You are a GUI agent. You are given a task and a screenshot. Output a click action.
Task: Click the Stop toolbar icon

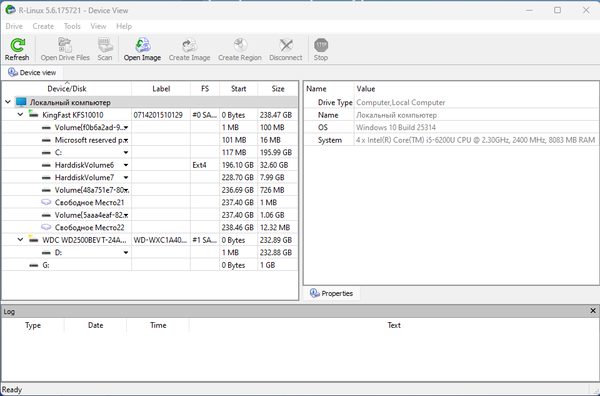(x=321, y=45)
